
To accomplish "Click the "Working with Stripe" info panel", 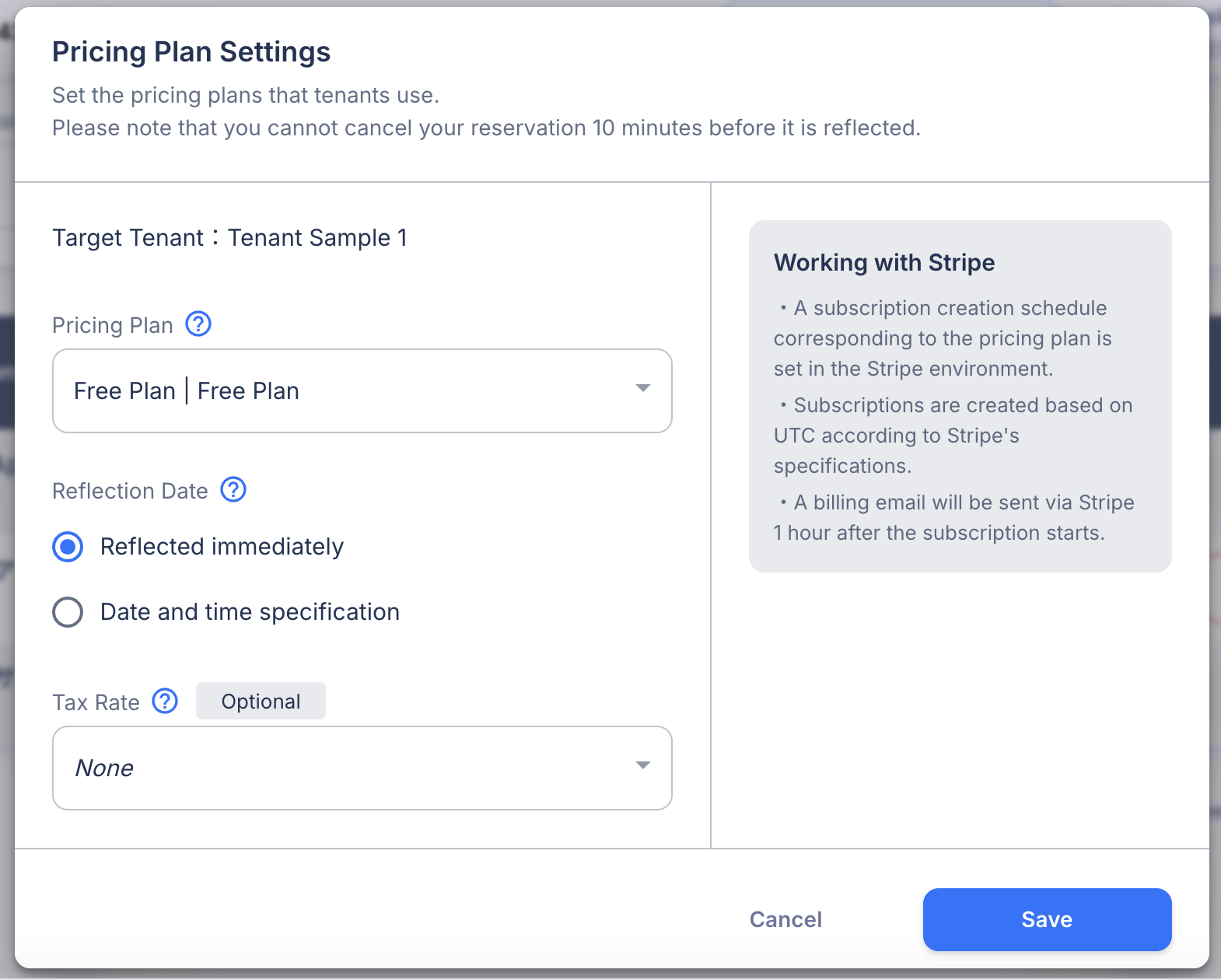I will [960, 395].
